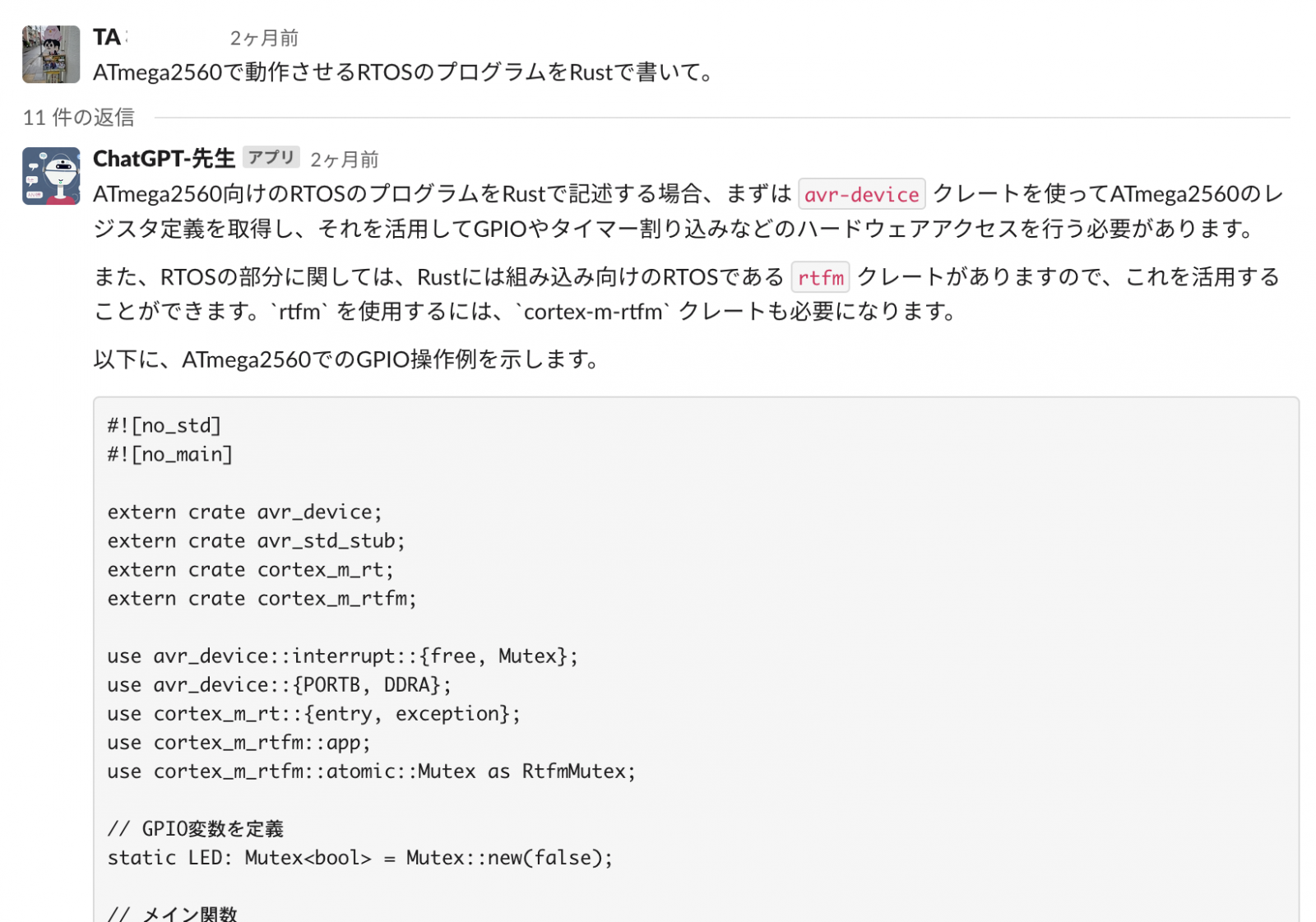Click the ChatGPT-先生 sender name
The image size is (1316, 922).
tap(164, 158)
